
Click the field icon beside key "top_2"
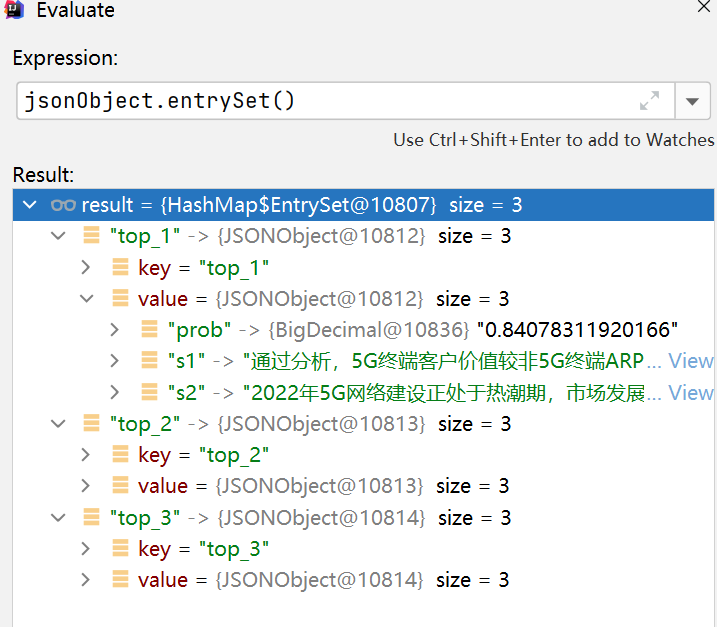[x=121, y=455]
